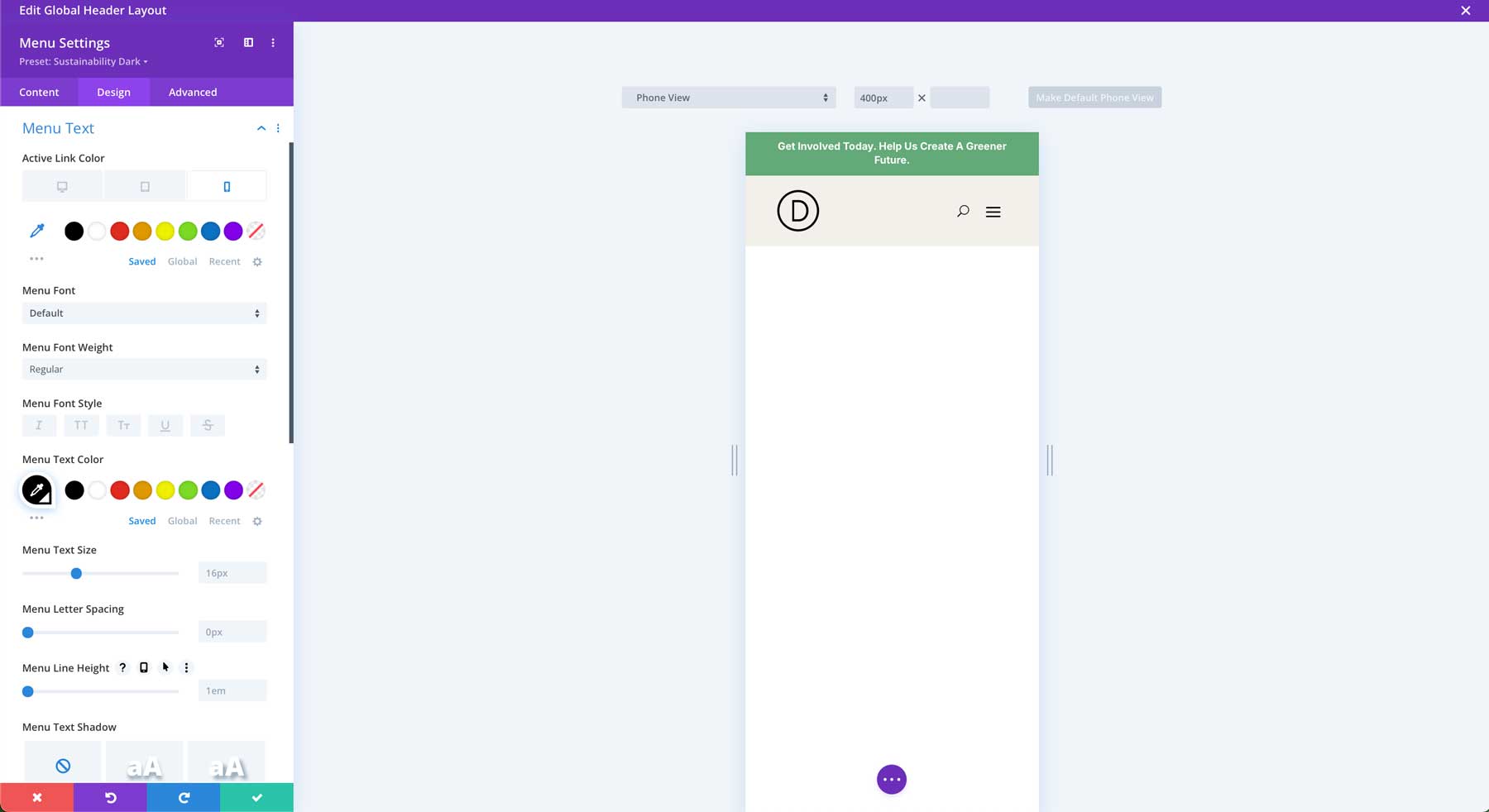Pick the red swatch for Menu Text Color

pyautogui.click(x=119, y=490)
